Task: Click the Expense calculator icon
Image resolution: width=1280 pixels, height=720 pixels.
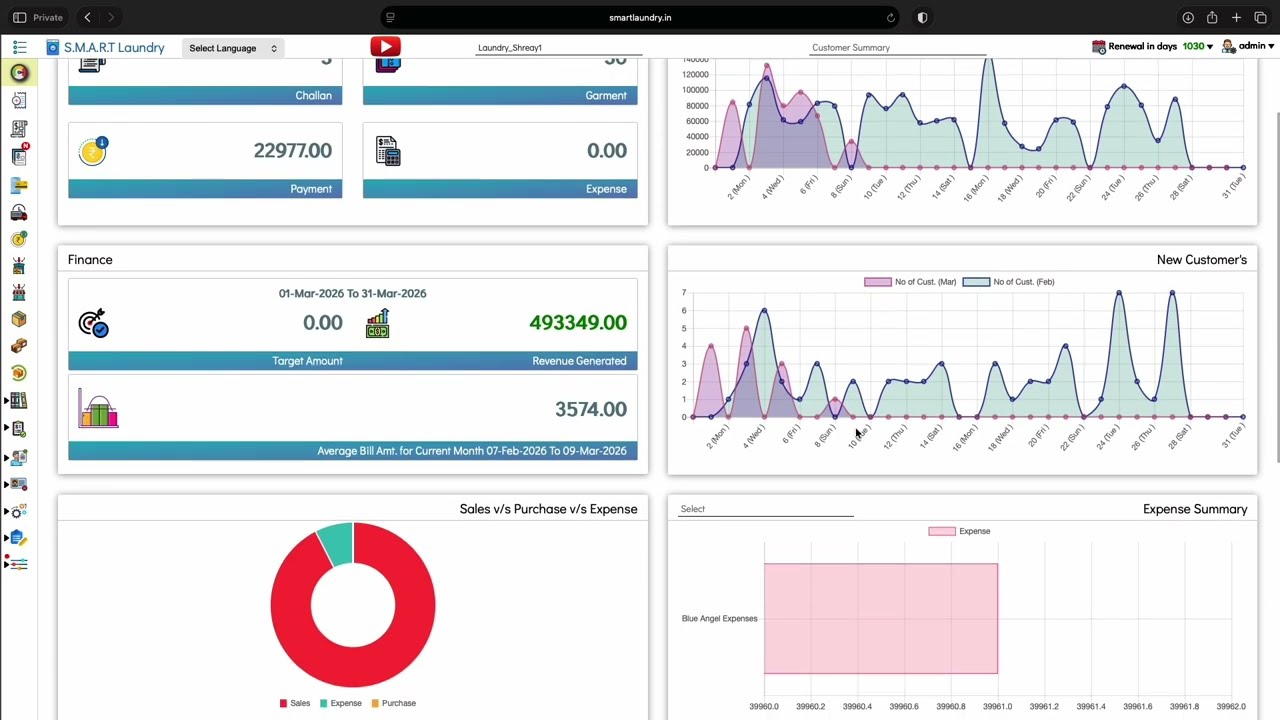Action: (x=388, y=151)
